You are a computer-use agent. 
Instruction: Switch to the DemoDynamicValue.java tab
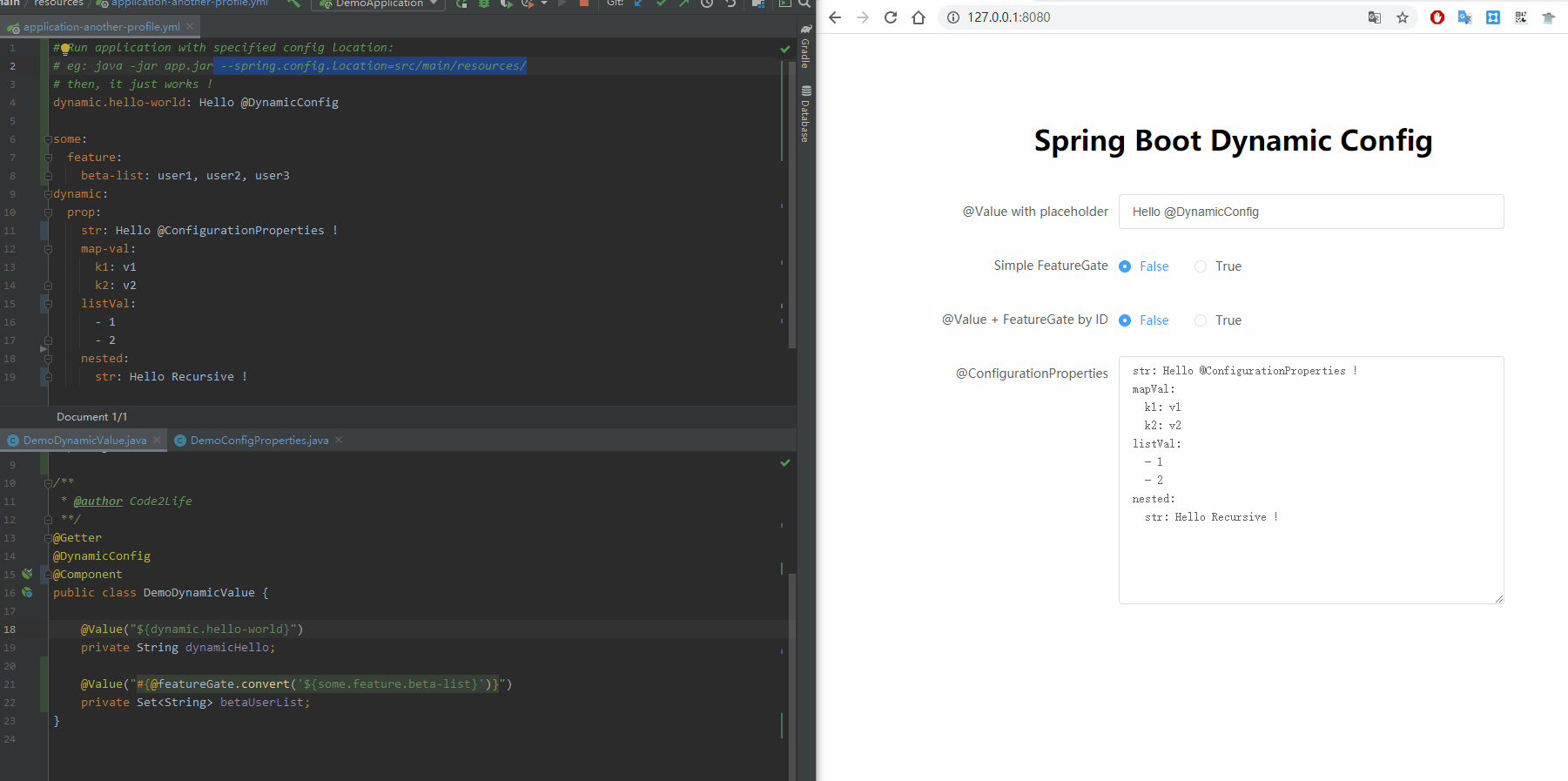[84, 441]
